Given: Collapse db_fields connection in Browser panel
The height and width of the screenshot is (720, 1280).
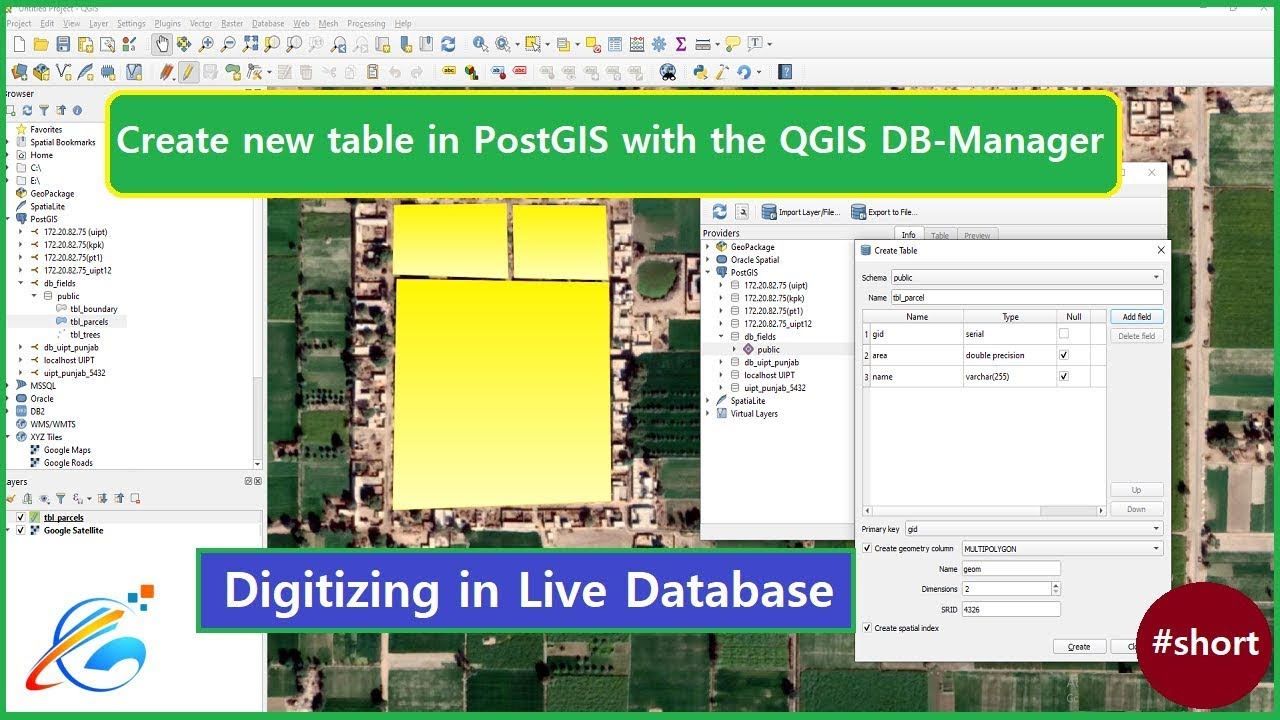Looking at the screenshot, I should point(21,283).
